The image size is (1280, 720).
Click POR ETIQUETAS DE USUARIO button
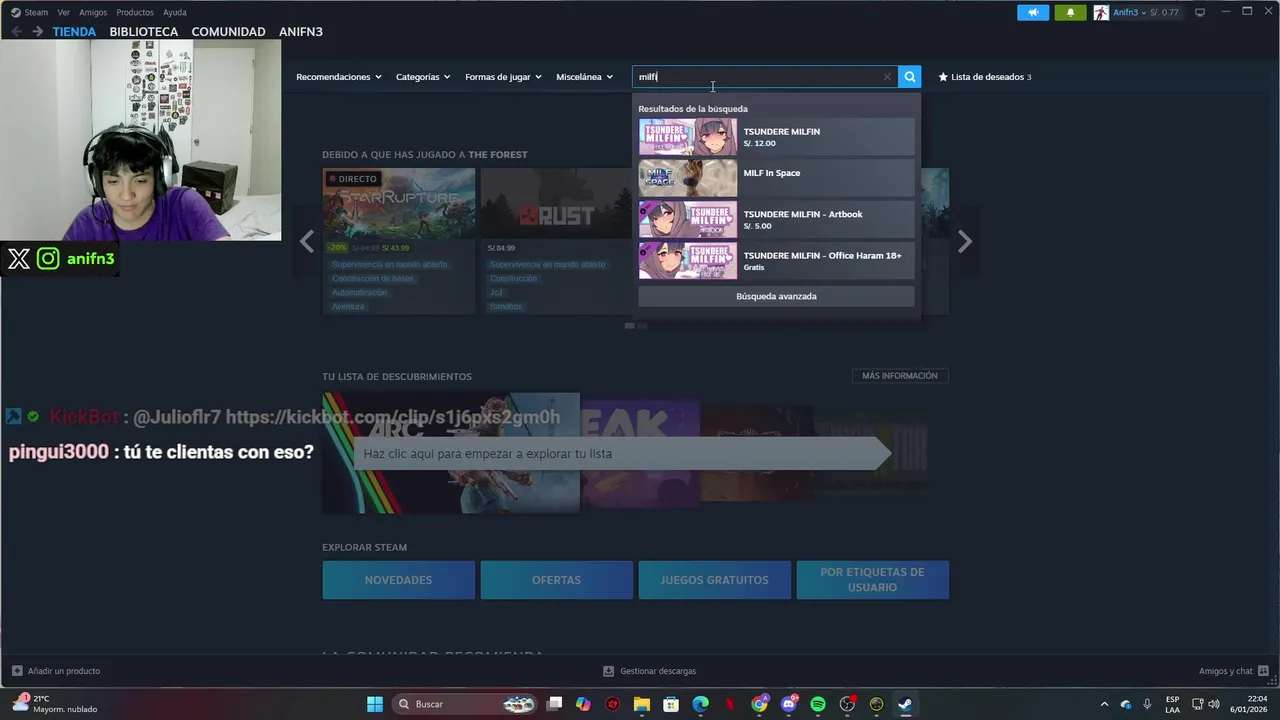pos(872,580)
